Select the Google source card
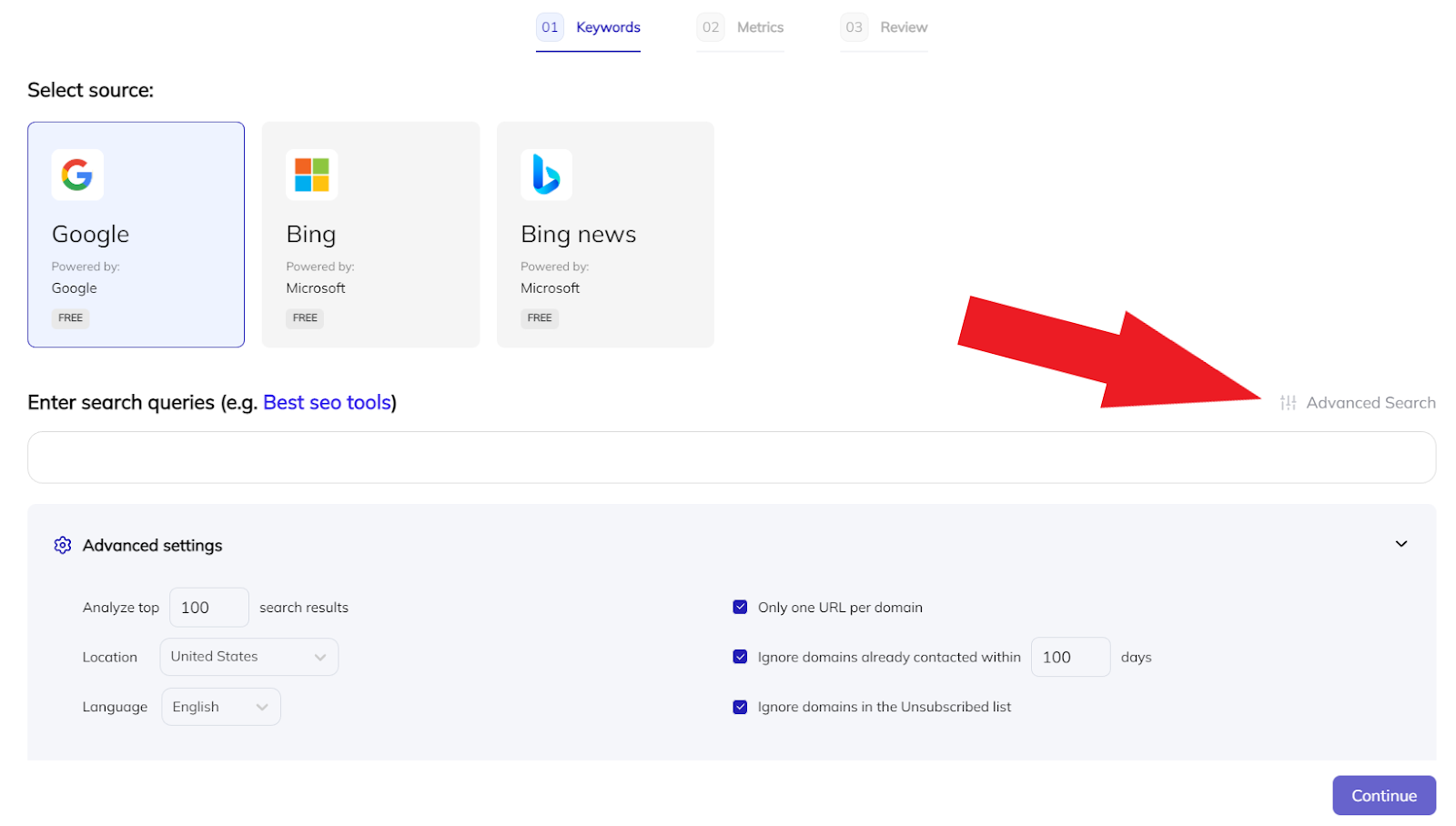 coord(136,235)
